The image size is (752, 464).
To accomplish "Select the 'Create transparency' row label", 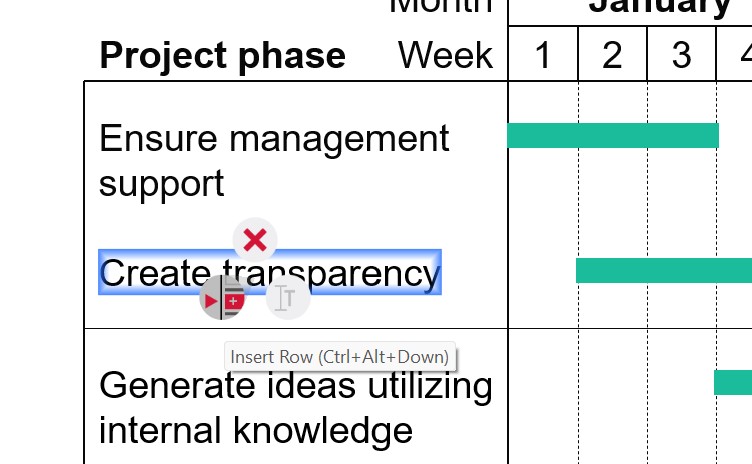I will pyautogui.click(x=269, y=272).
